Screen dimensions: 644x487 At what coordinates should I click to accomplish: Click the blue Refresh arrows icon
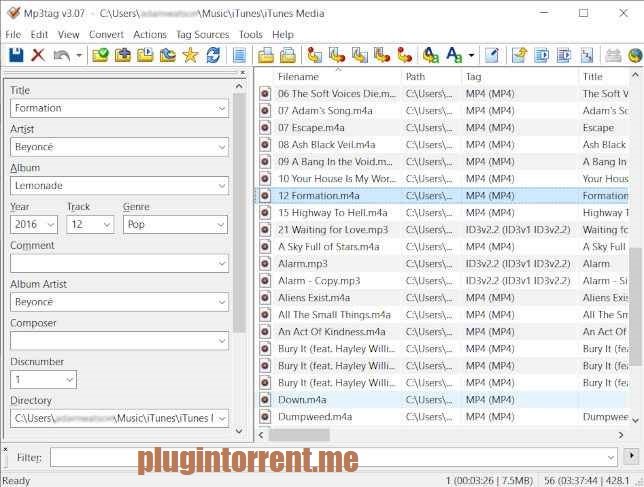point(213,55)
